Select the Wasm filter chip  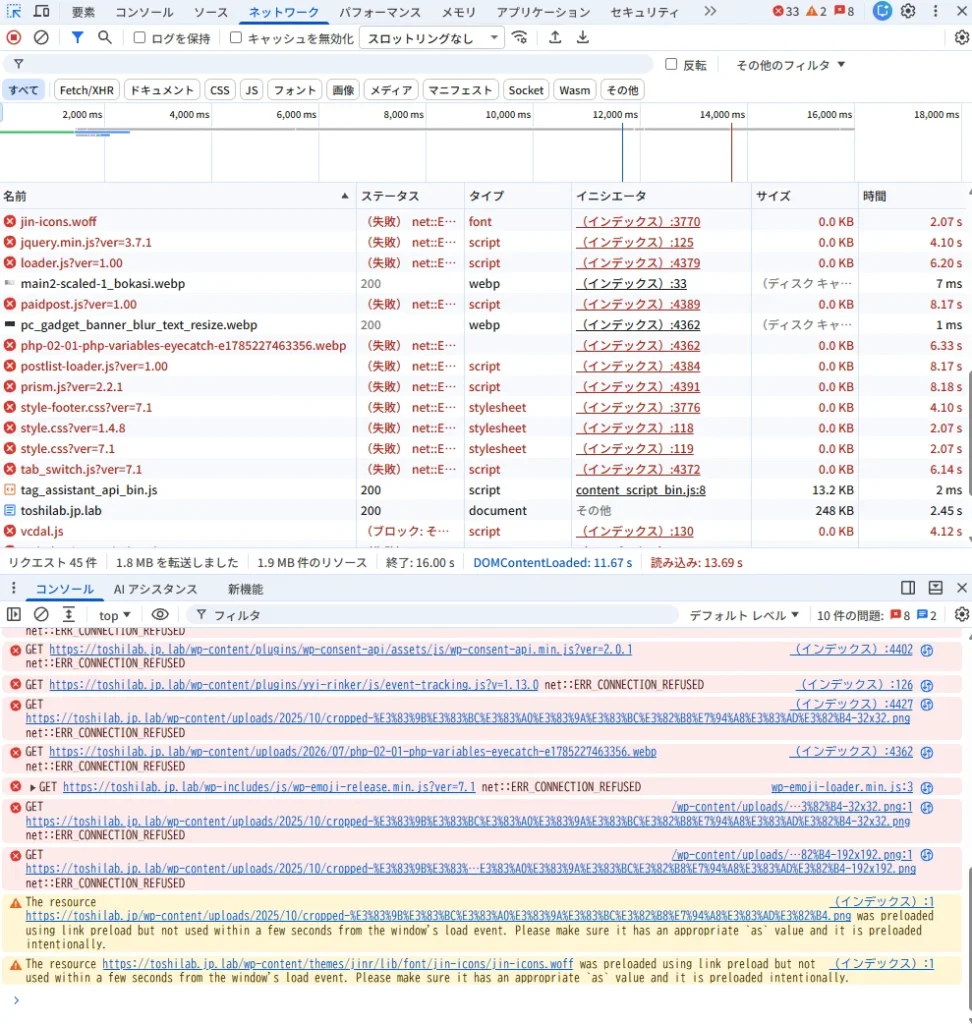pyautogui.click(x=574, y=90)
